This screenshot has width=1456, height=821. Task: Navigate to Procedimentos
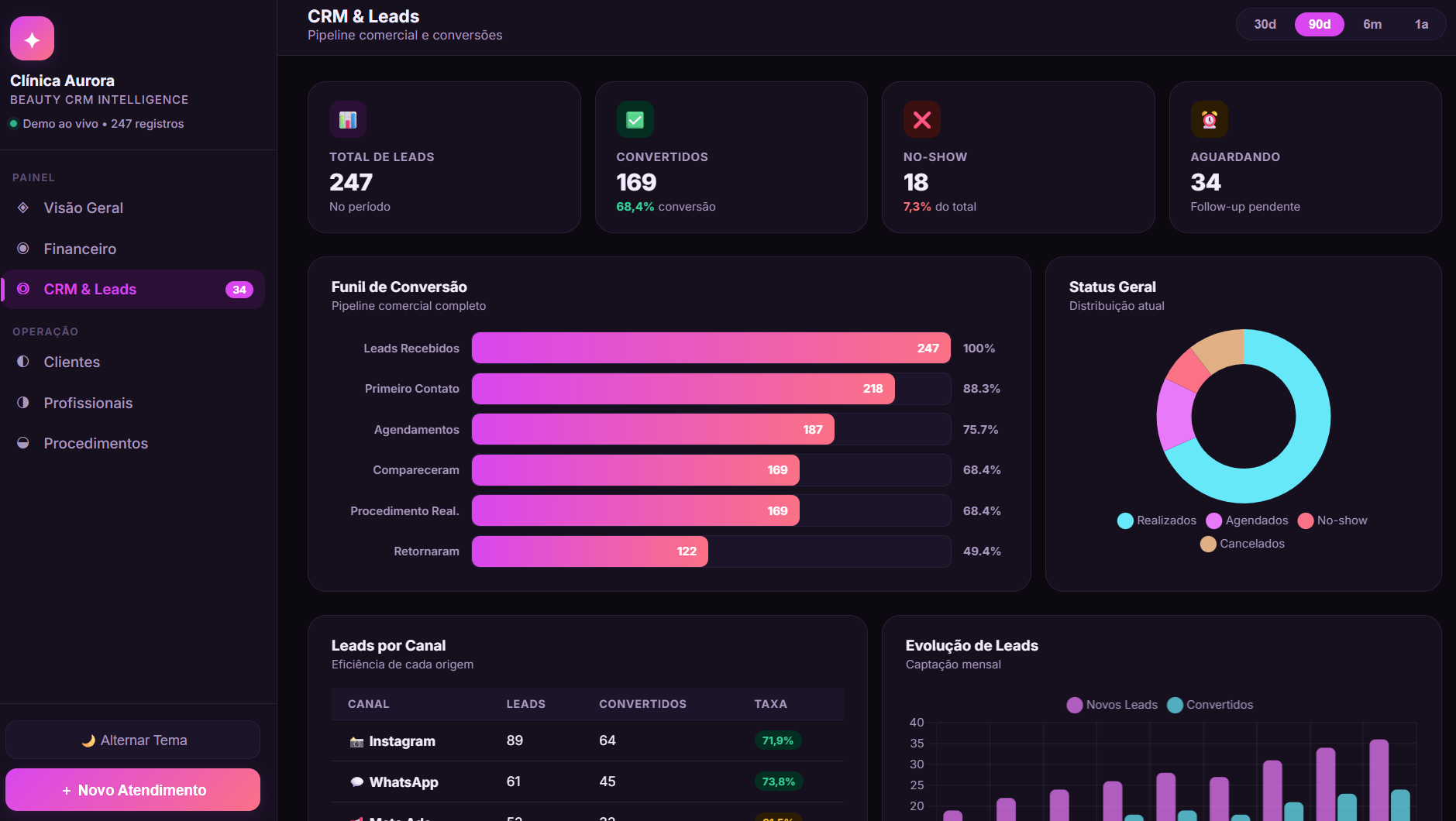133,443
